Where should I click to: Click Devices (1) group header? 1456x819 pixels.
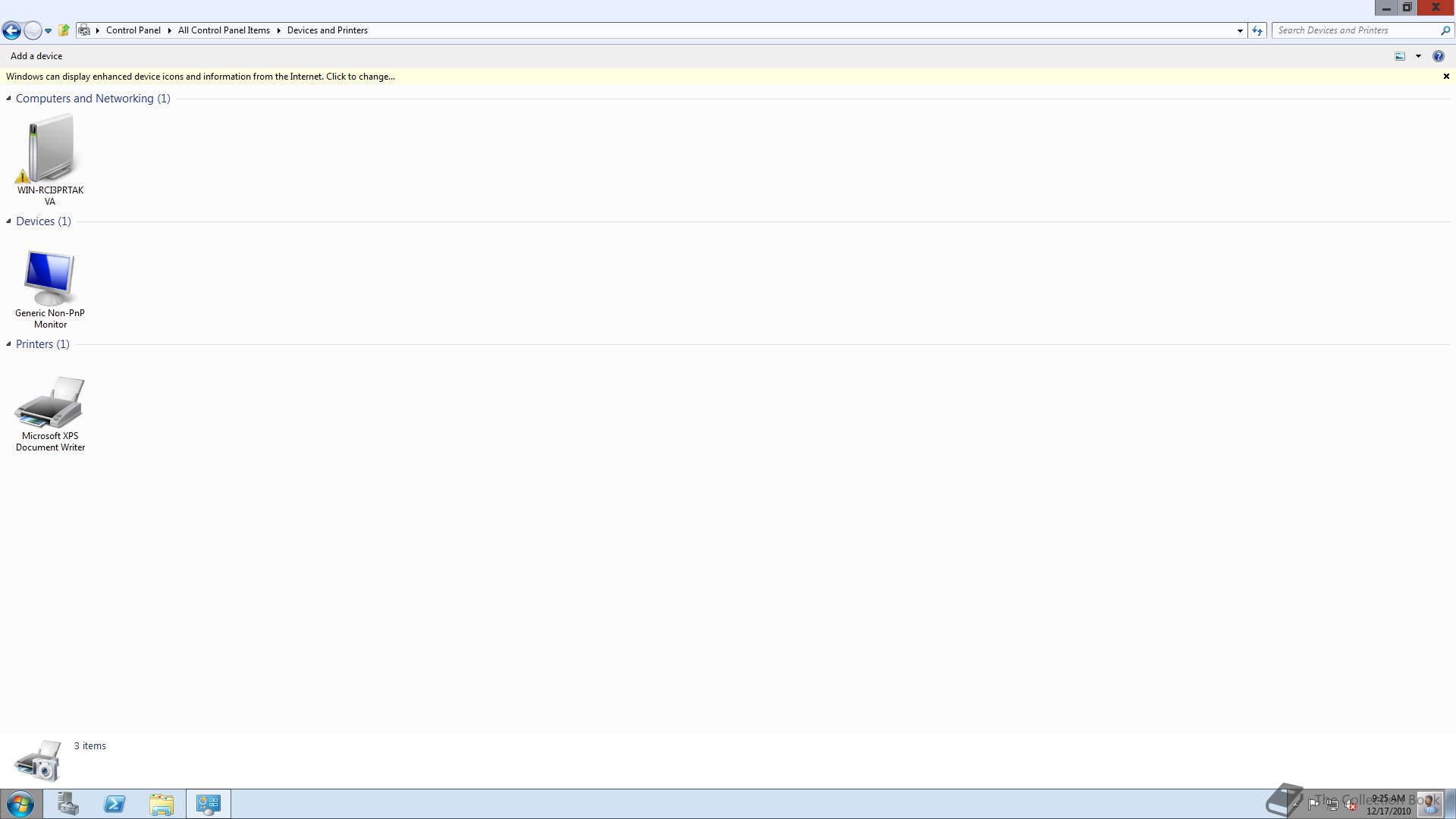(43, 221)
